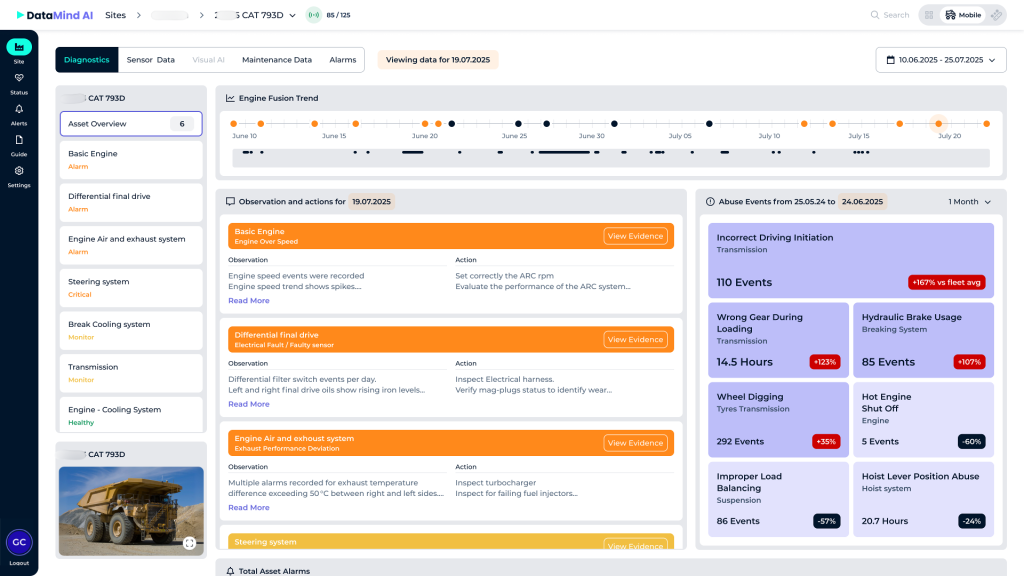Expand the 1 Month period dropdown
The width and height of the screenshot is (1024, 576).
969,201
